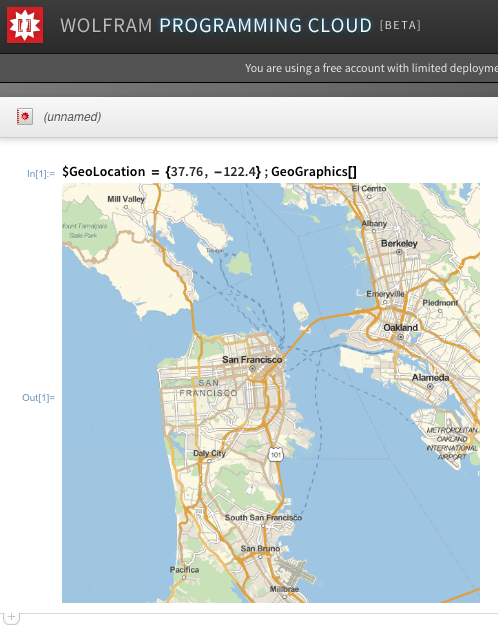Click the $GeoLocation input code line
Viewport: 498px width, 629px height.
209,172
